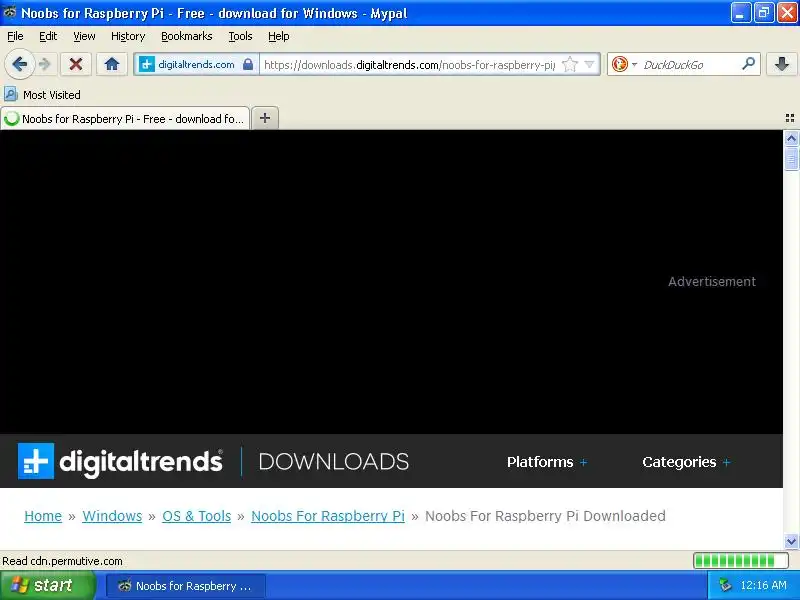
Task: Click the scrollbar up arrow
Action: (791, 138)
